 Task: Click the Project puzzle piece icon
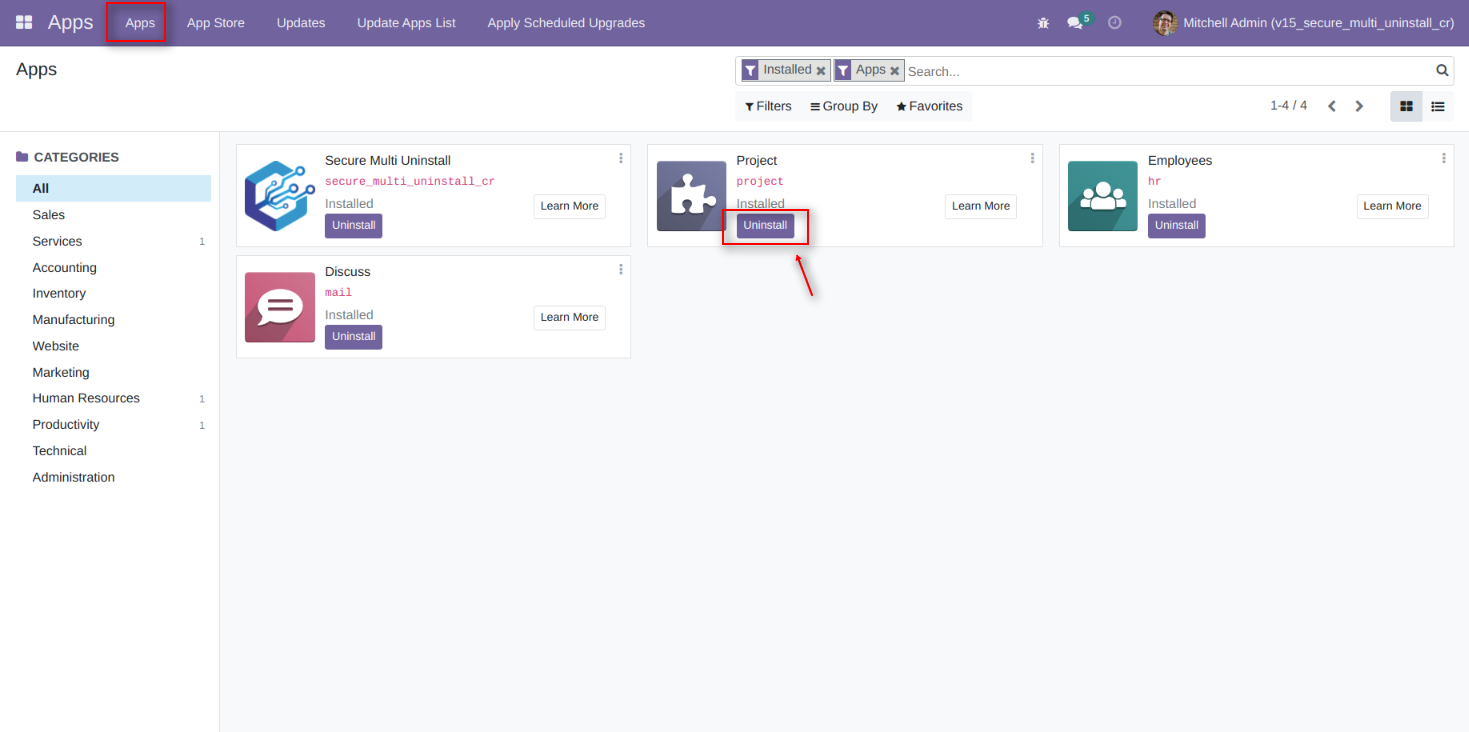click(691, 196)
